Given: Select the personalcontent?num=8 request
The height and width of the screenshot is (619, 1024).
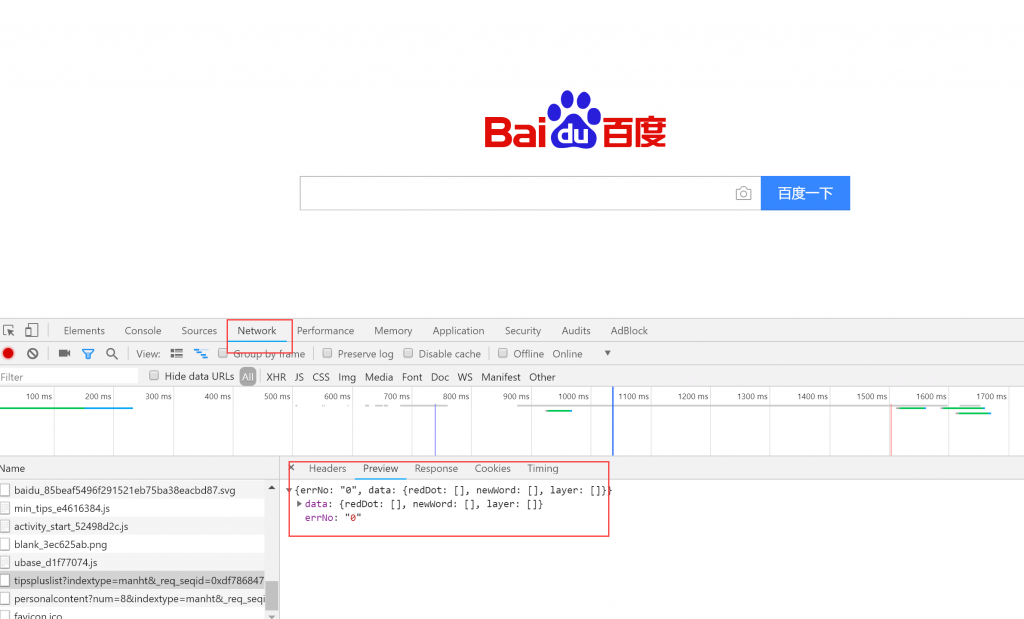Looking at the screenshot, I should [132, 598].
